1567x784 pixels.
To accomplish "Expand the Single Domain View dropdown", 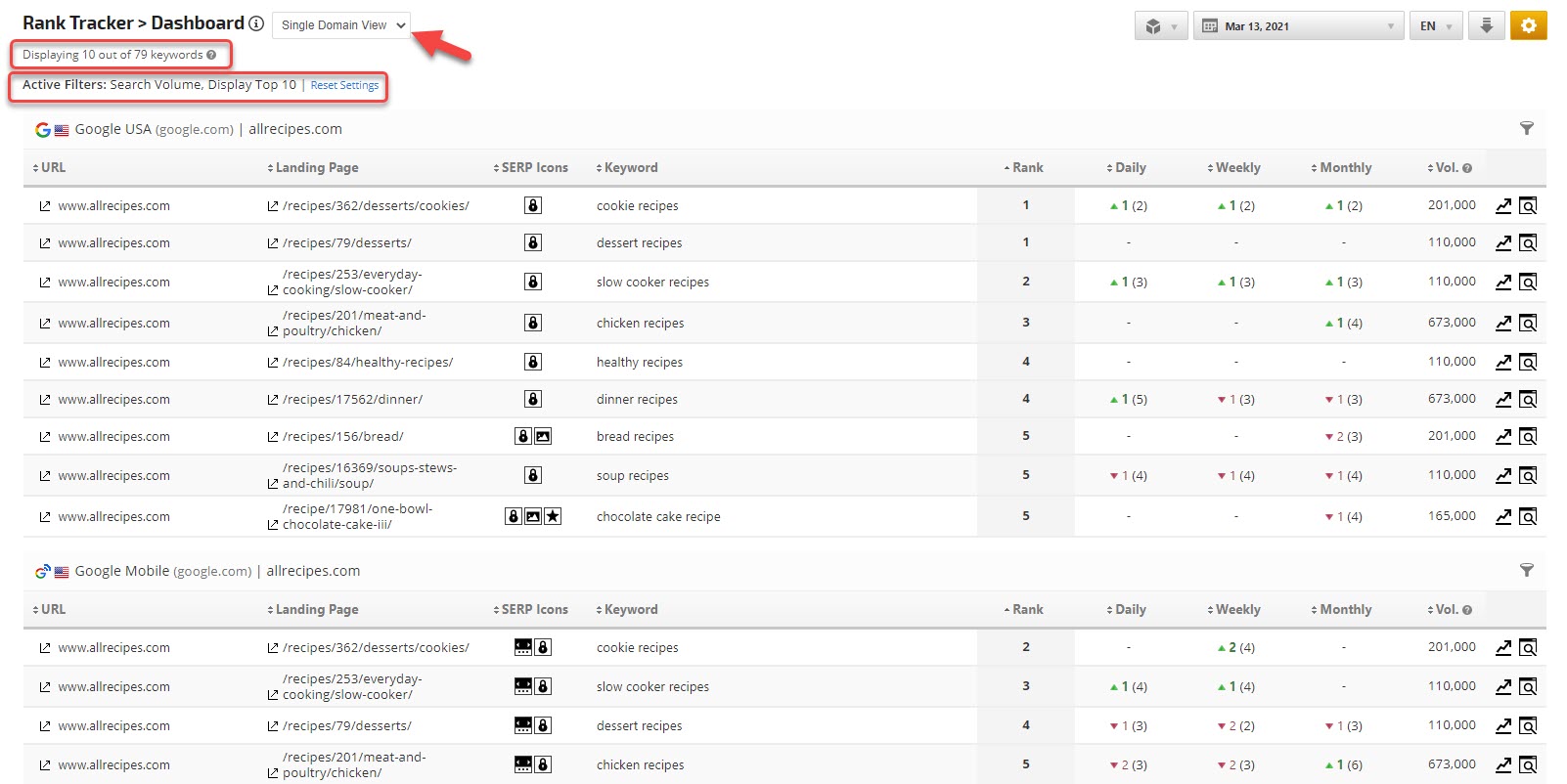I will [340, 25].
